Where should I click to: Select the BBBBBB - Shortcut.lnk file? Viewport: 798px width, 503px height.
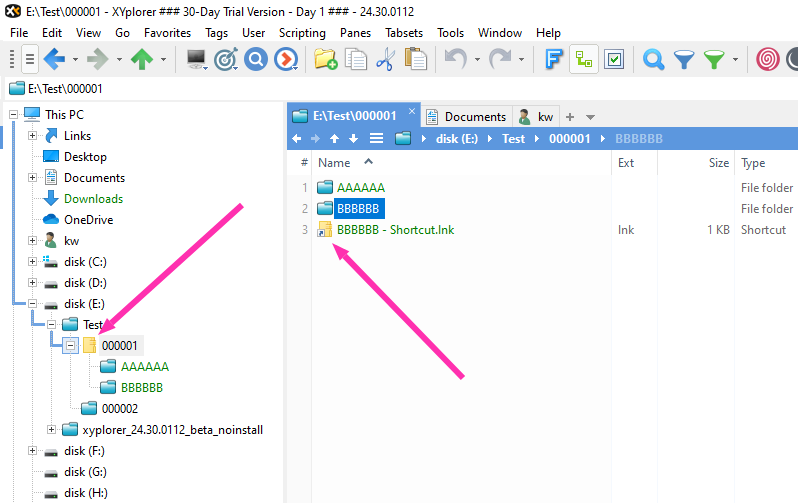395,230
